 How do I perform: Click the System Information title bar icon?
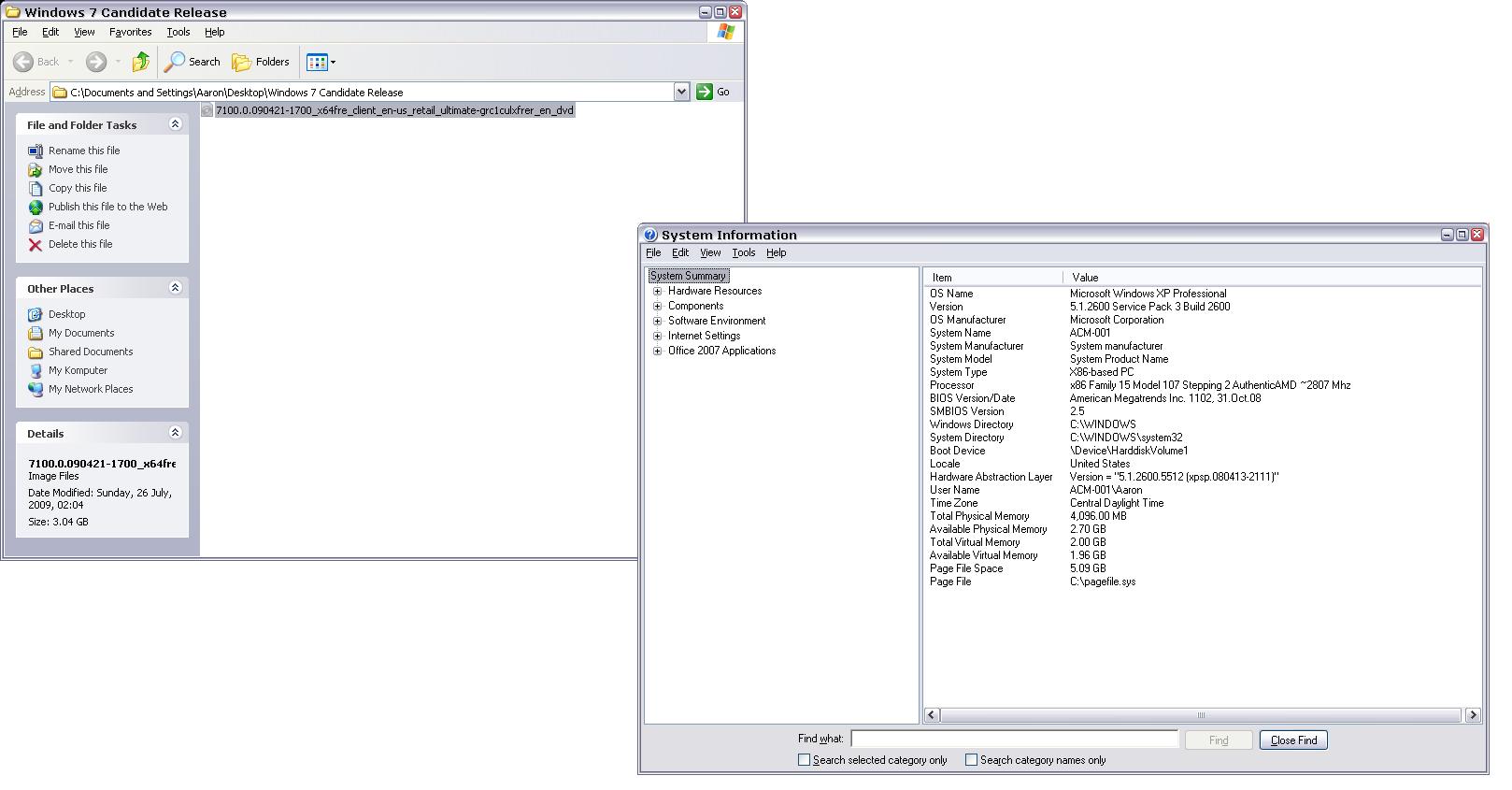(x=650, y=235)
